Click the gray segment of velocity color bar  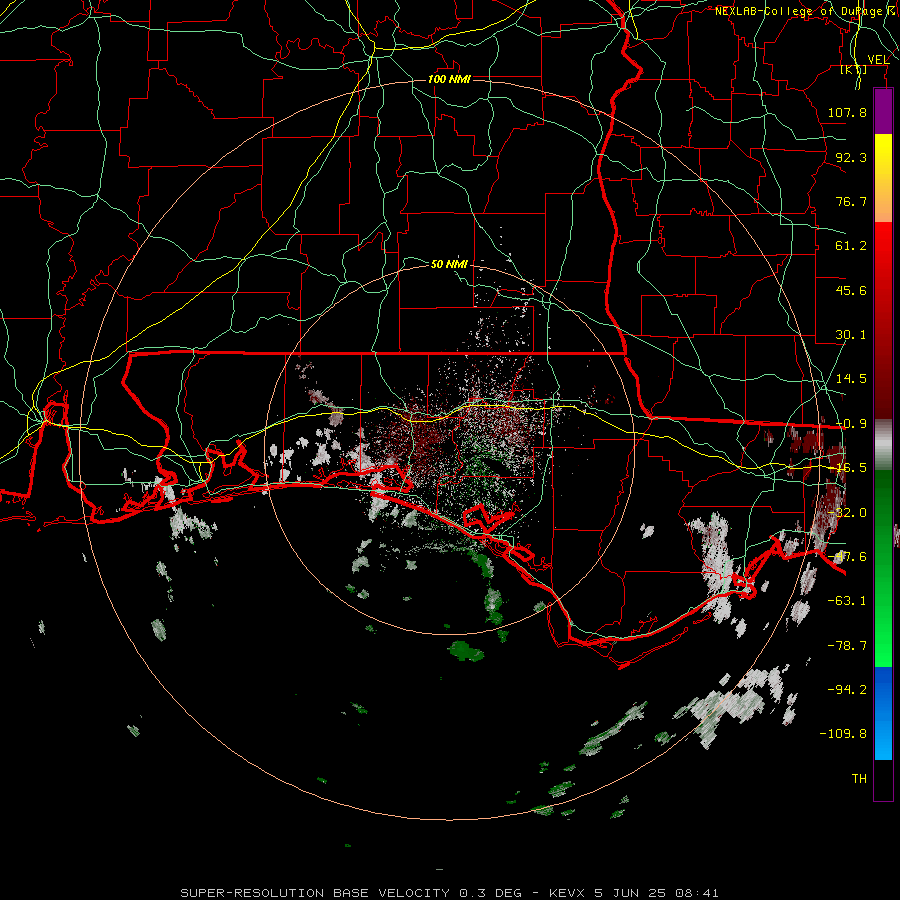pyautogui.click(x=883, y=445)
